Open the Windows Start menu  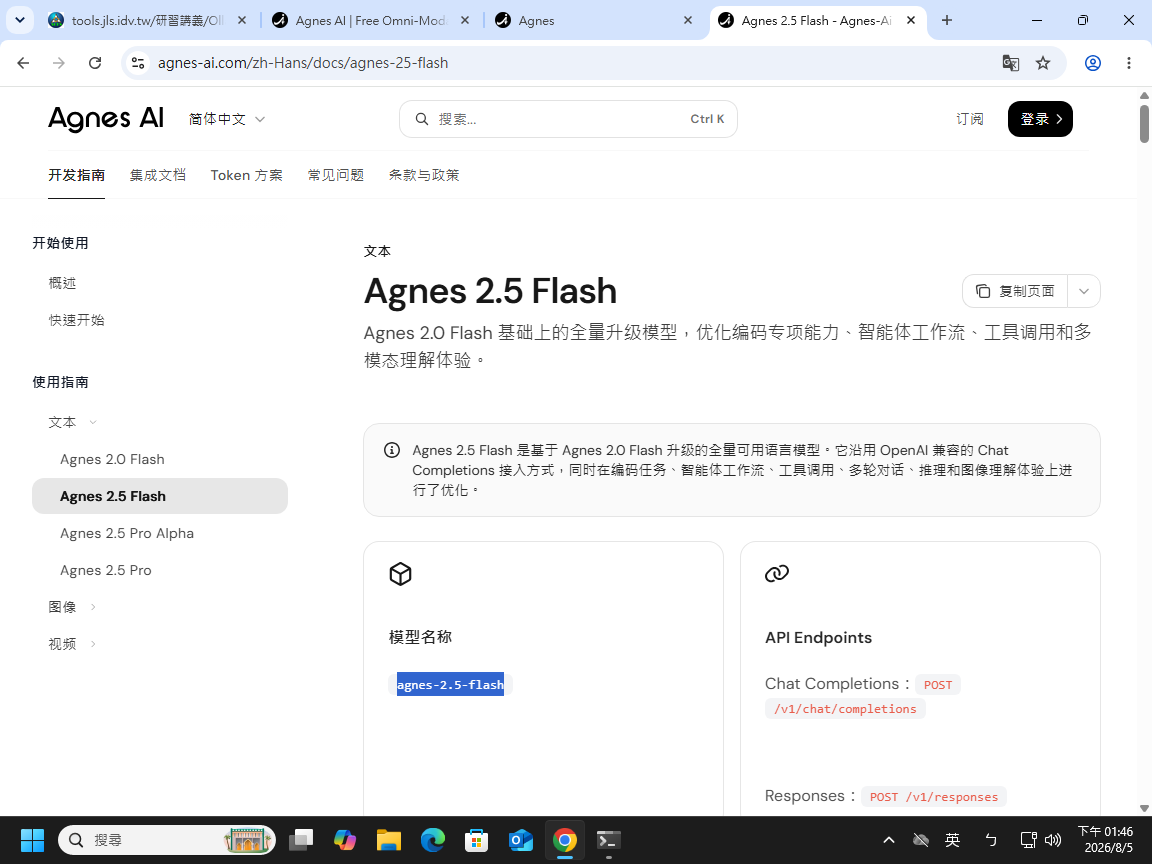[32, 840]
